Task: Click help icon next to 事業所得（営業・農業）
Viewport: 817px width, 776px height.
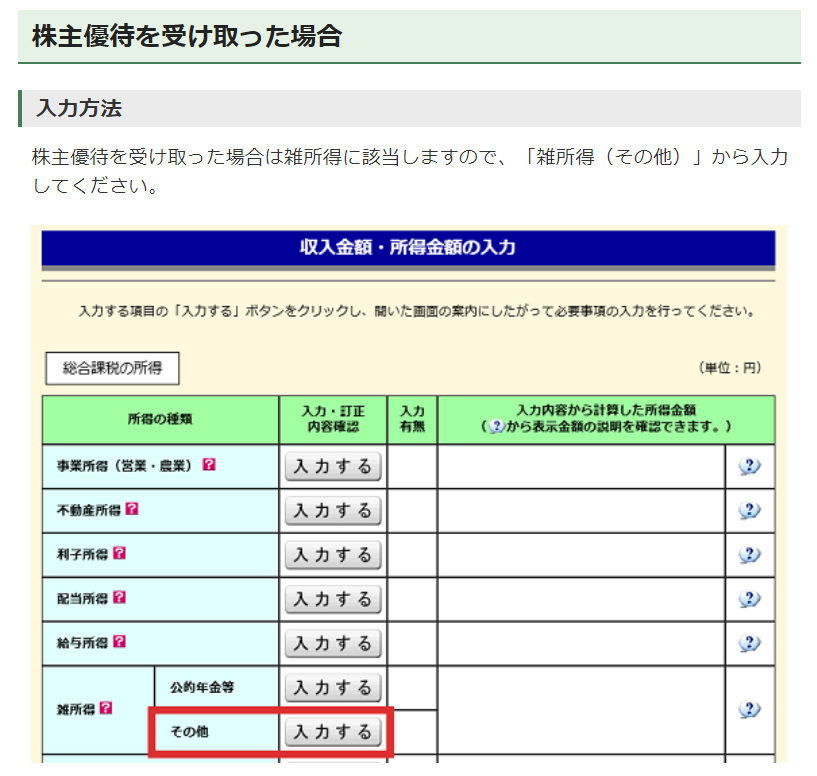Action: [209, 464]
